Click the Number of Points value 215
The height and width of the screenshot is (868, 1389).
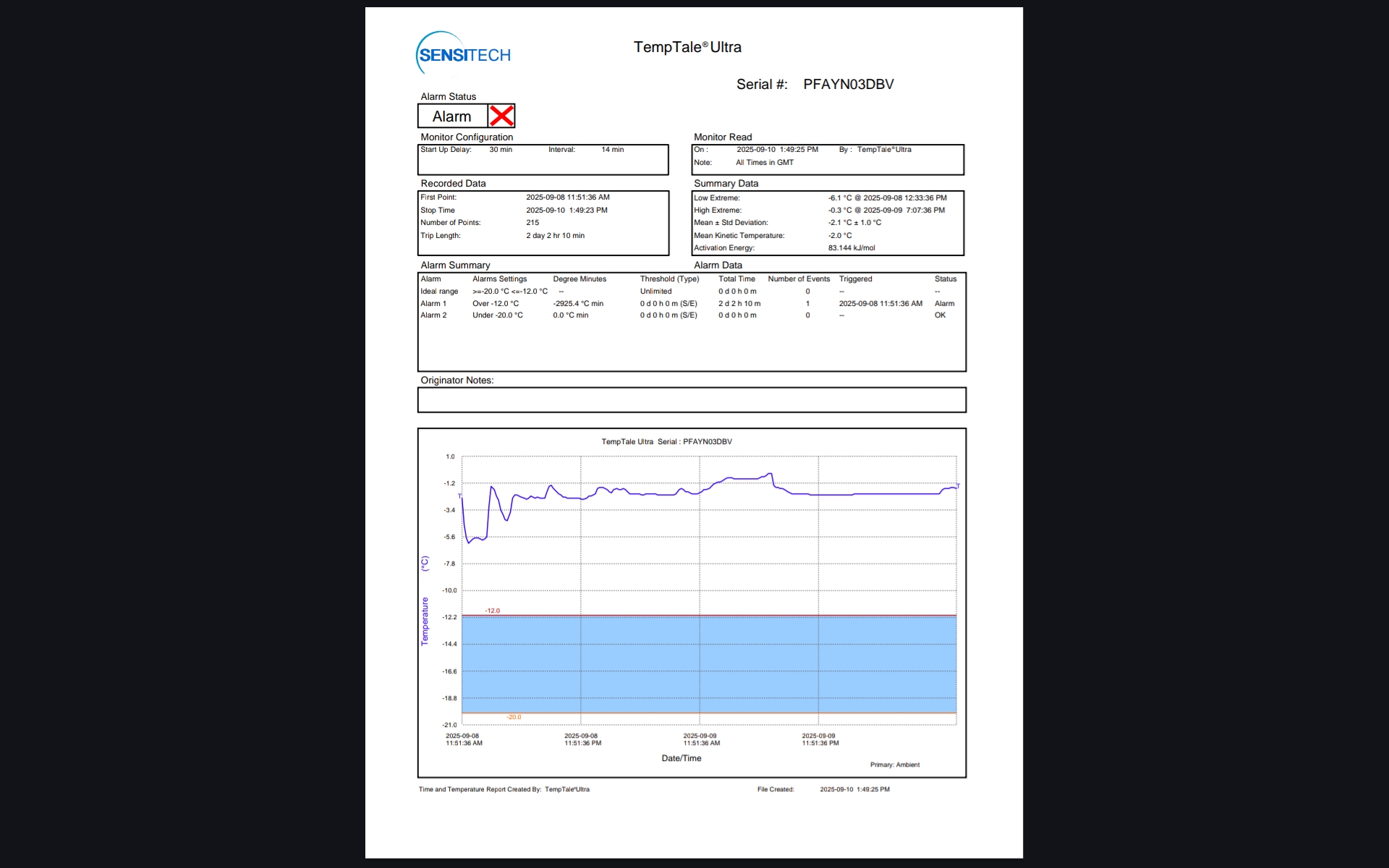532,223
